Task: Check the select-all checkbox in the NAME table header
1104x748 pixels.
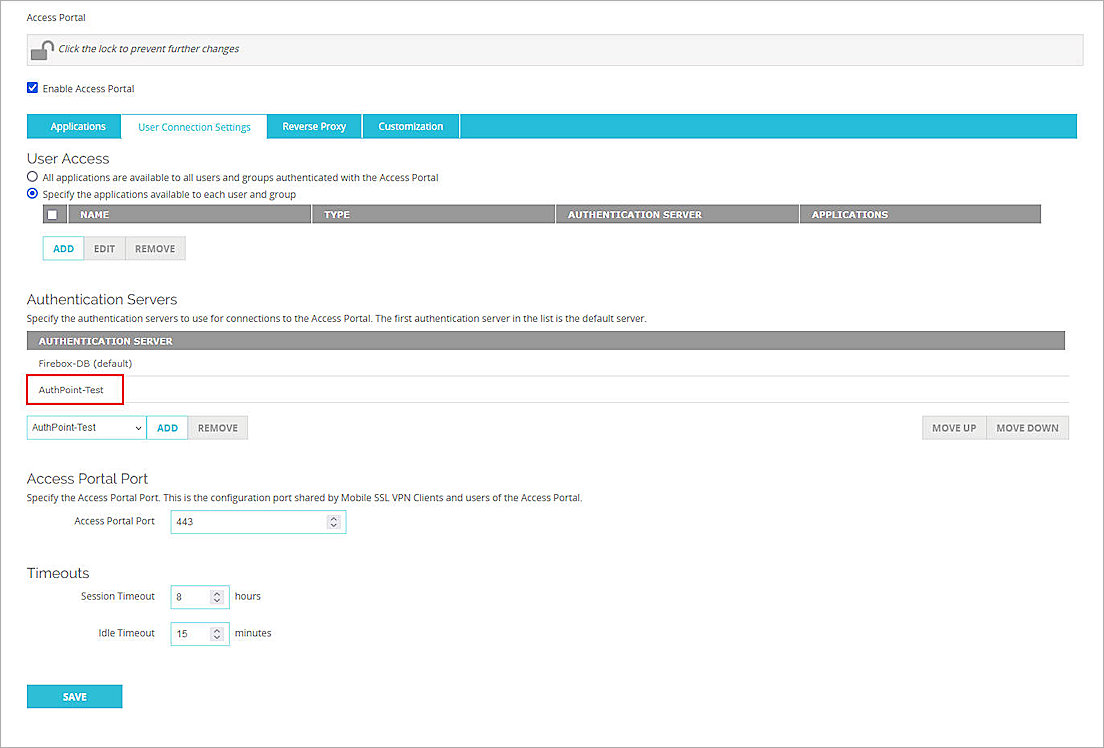Action: (x=53, y=213)
